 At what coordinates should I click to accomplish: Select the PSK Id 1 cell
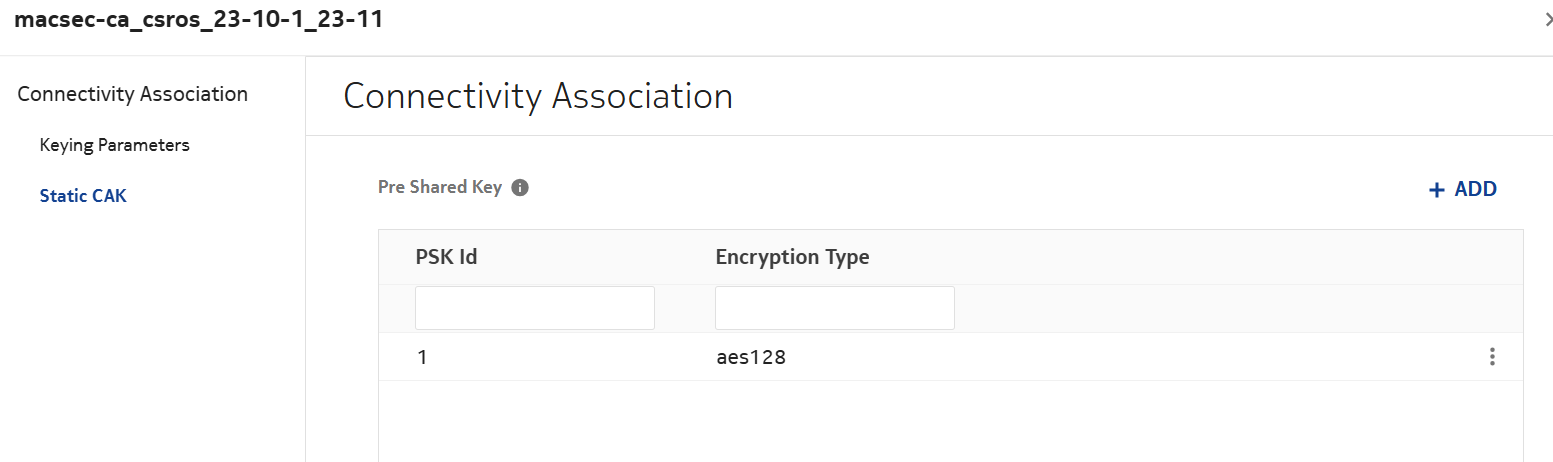click(x=422, y=357)
